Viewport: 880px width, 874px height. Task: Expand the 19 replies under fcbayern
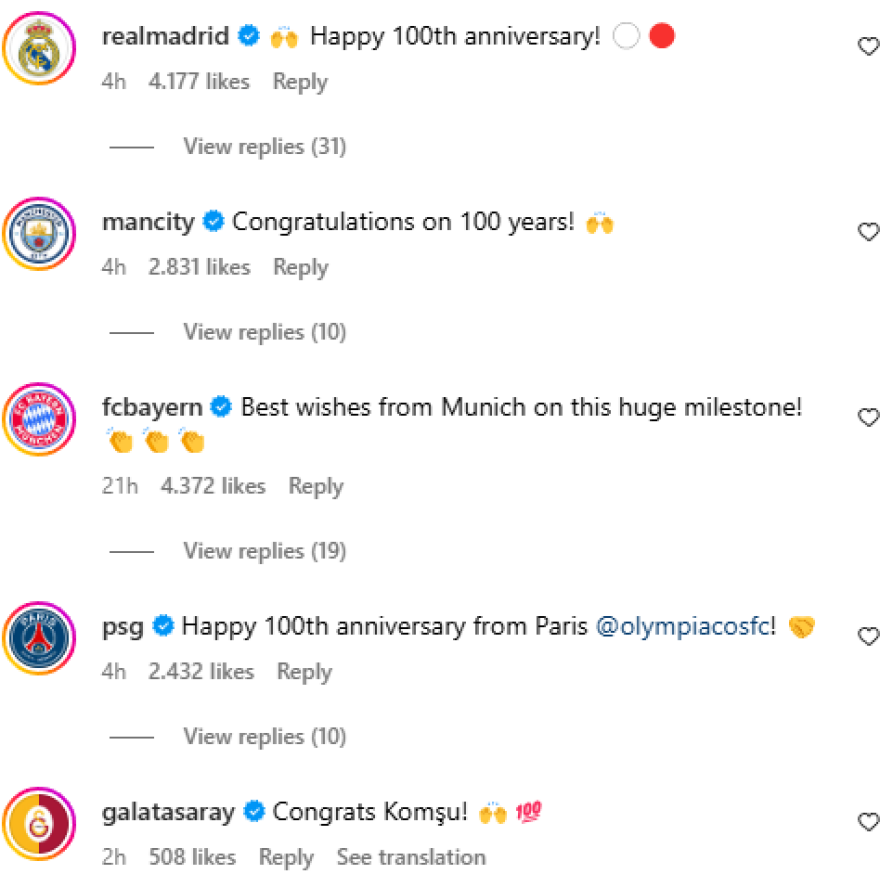tap(264, 551)
